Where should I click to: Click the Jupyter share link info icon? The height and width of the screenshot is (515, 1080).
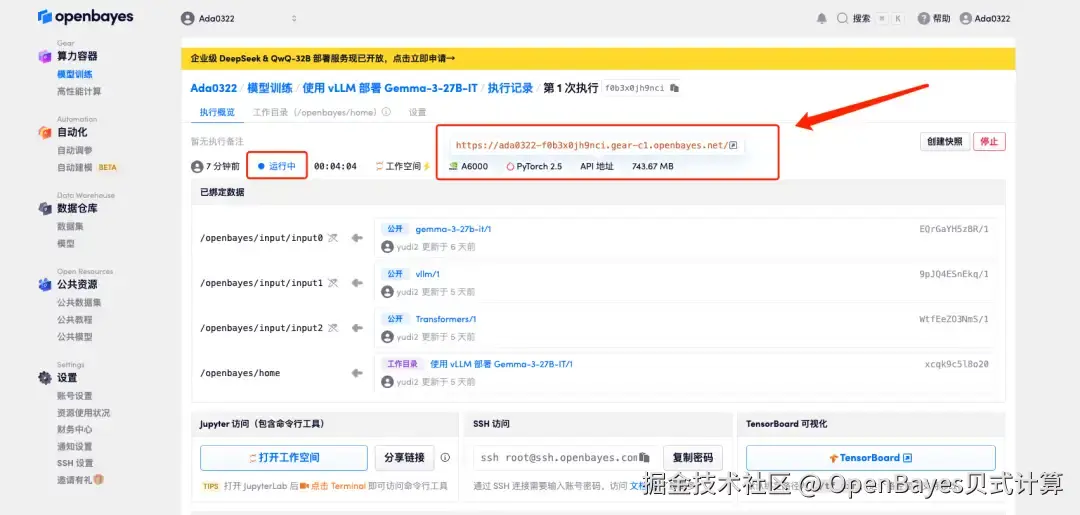(x=445, y=457)
